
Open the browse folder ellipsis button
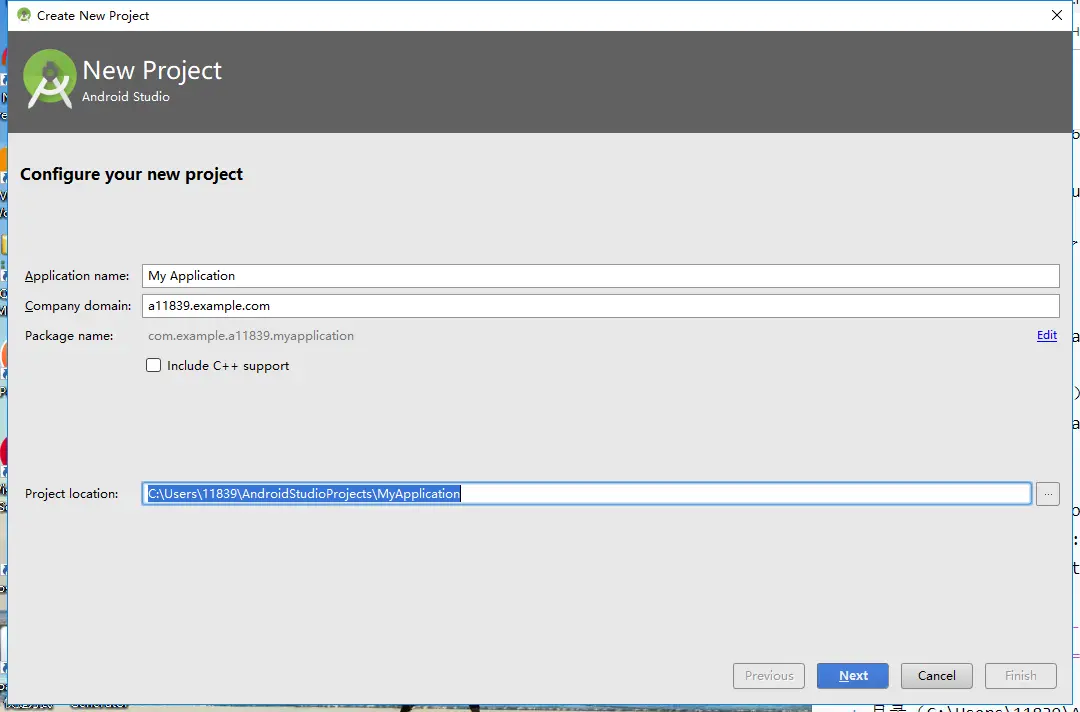coord(1048,494)
